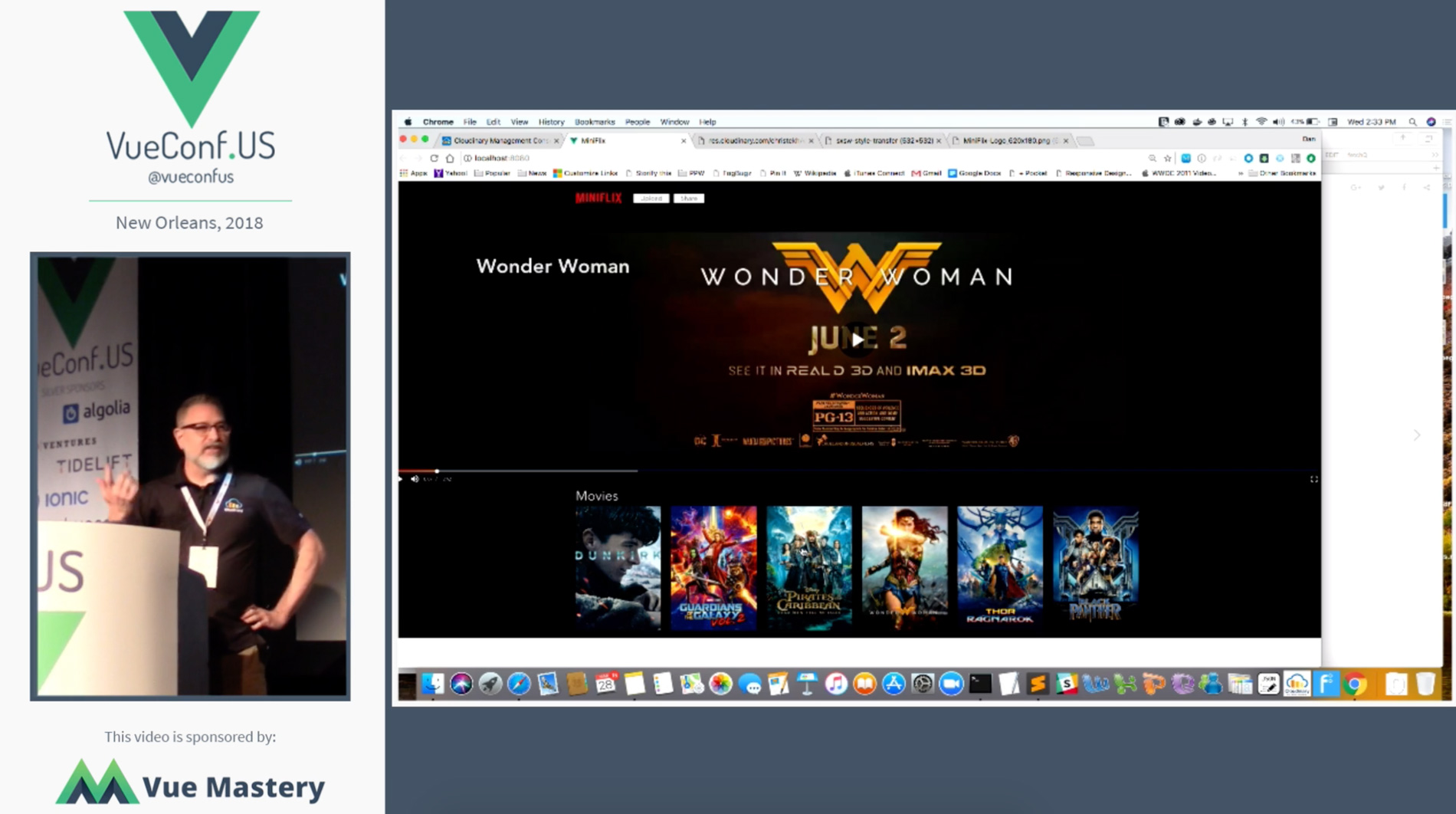Switch to Cloudinary Management Console tab
Screen dimensions: 1456x814
click(x=500, y=141)
